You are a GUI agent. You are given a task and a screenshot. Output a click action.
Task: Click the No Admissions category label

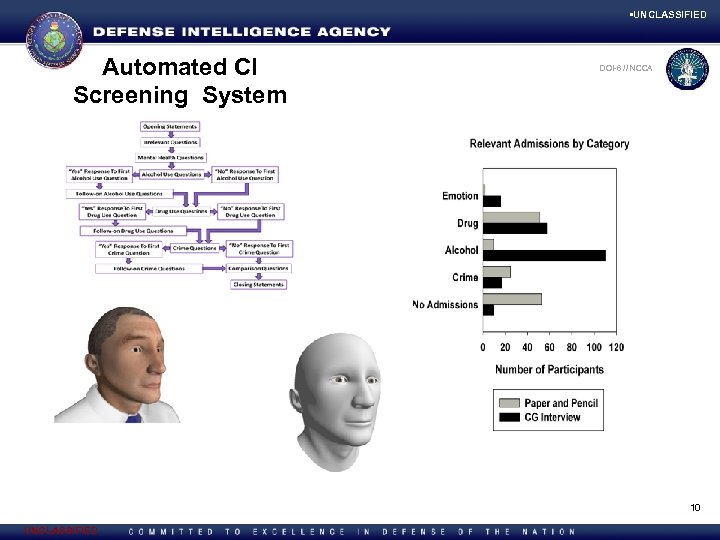pos(445,304)
